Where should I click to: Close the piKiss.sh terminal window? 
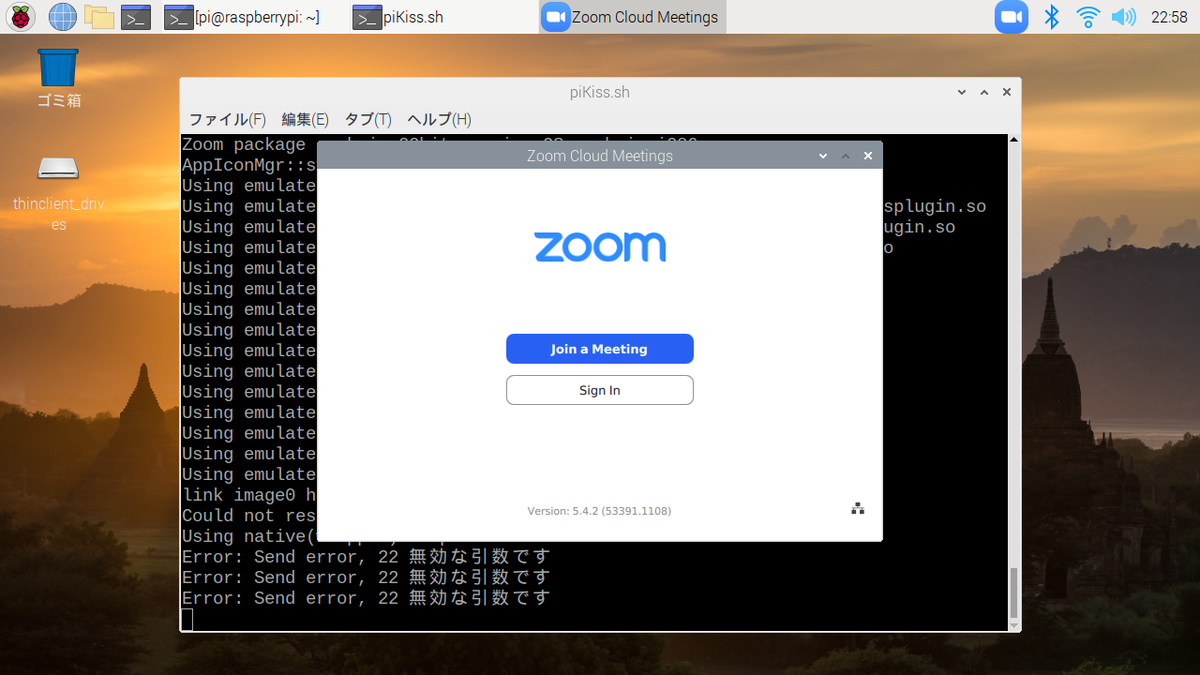pos(1007,92)
